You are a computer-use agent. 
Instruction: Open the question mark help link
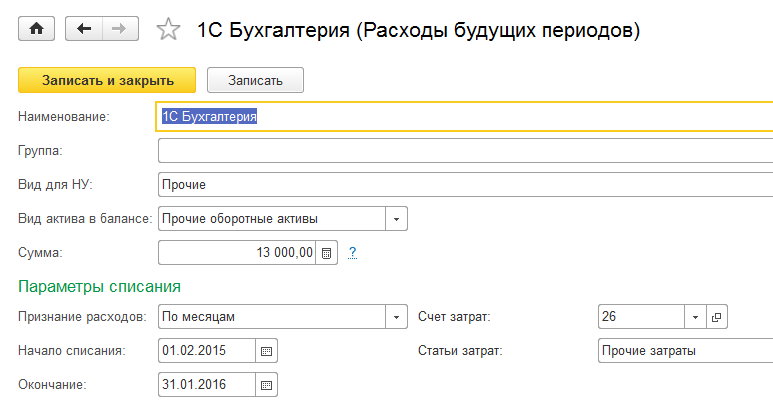coord(353,252)
